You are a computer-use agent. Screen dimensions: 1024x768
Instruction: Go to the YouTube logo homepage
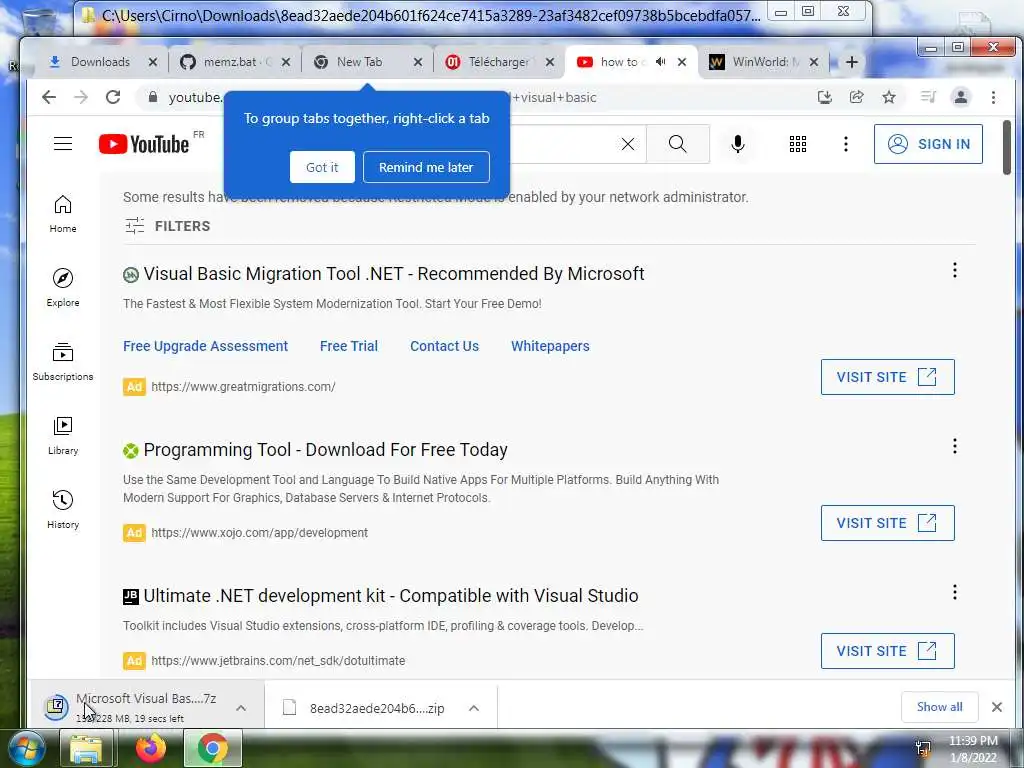(x=144, y=144)
